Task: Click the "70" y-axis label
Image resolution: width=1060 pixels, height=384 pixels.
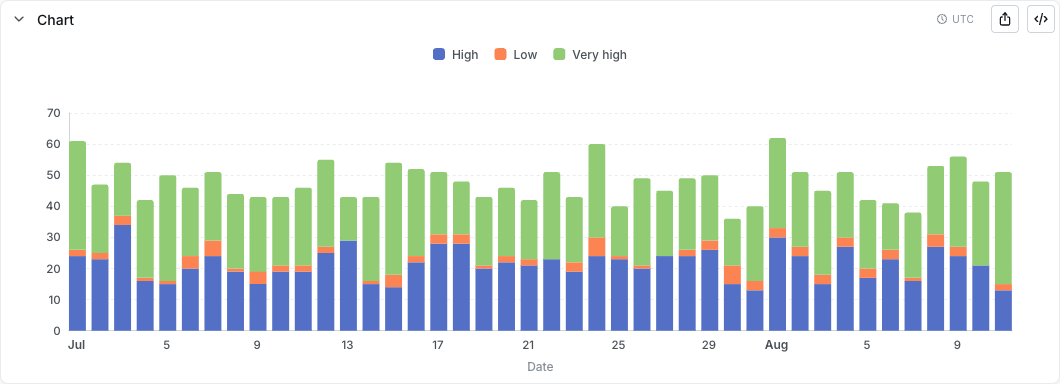Action: 54,113
